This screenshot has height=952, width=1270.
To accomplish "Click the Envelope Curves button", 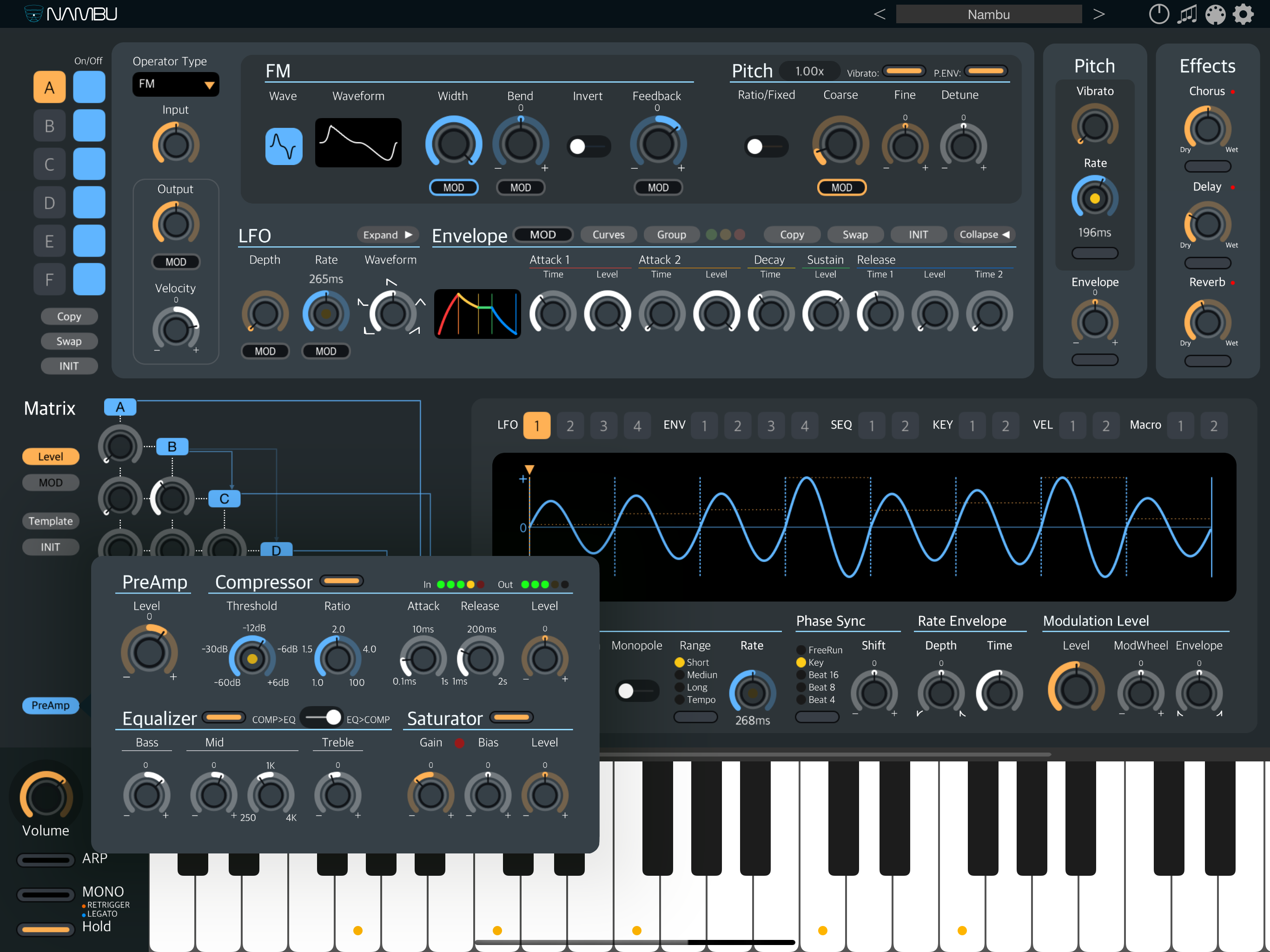I will [x=608, y=234].
